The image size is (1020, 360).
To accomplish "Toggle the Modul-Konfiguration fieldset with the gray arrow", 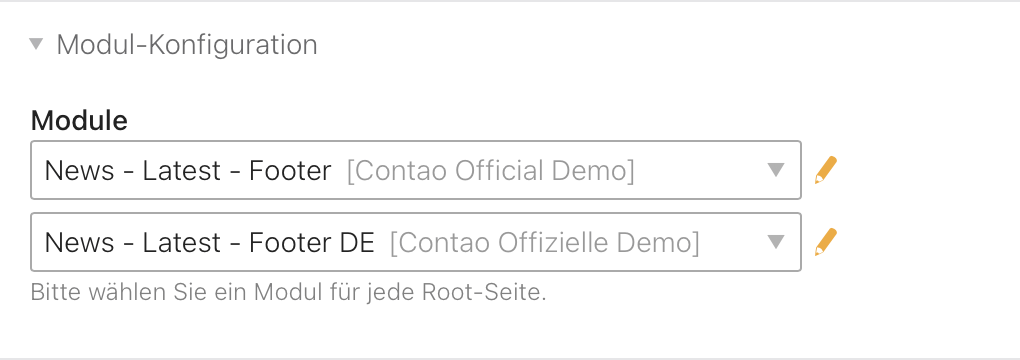I will 36,44.
